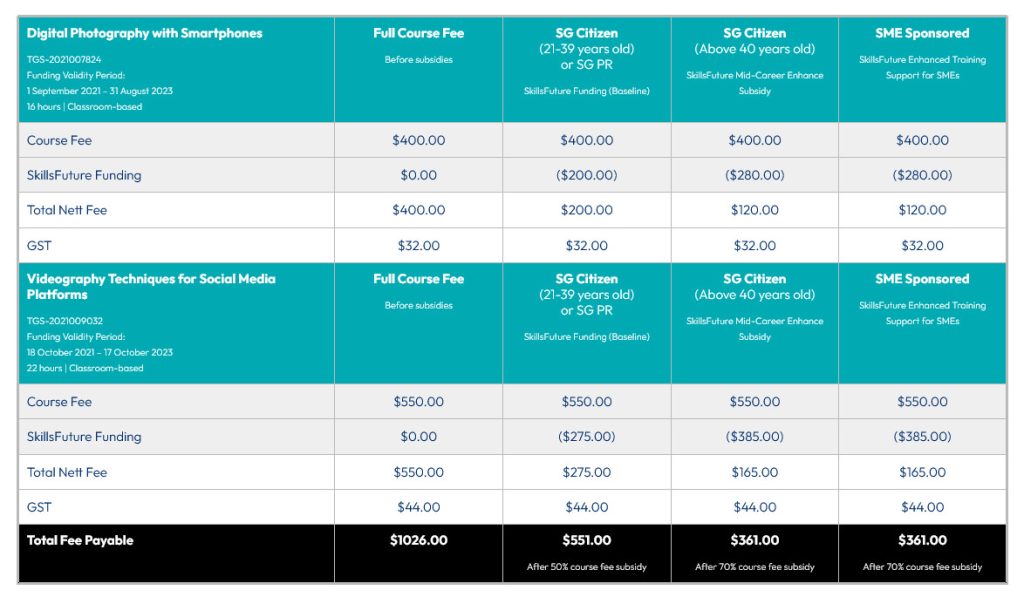Select the $1026.00 total fee payable amount

coord(419,540)
